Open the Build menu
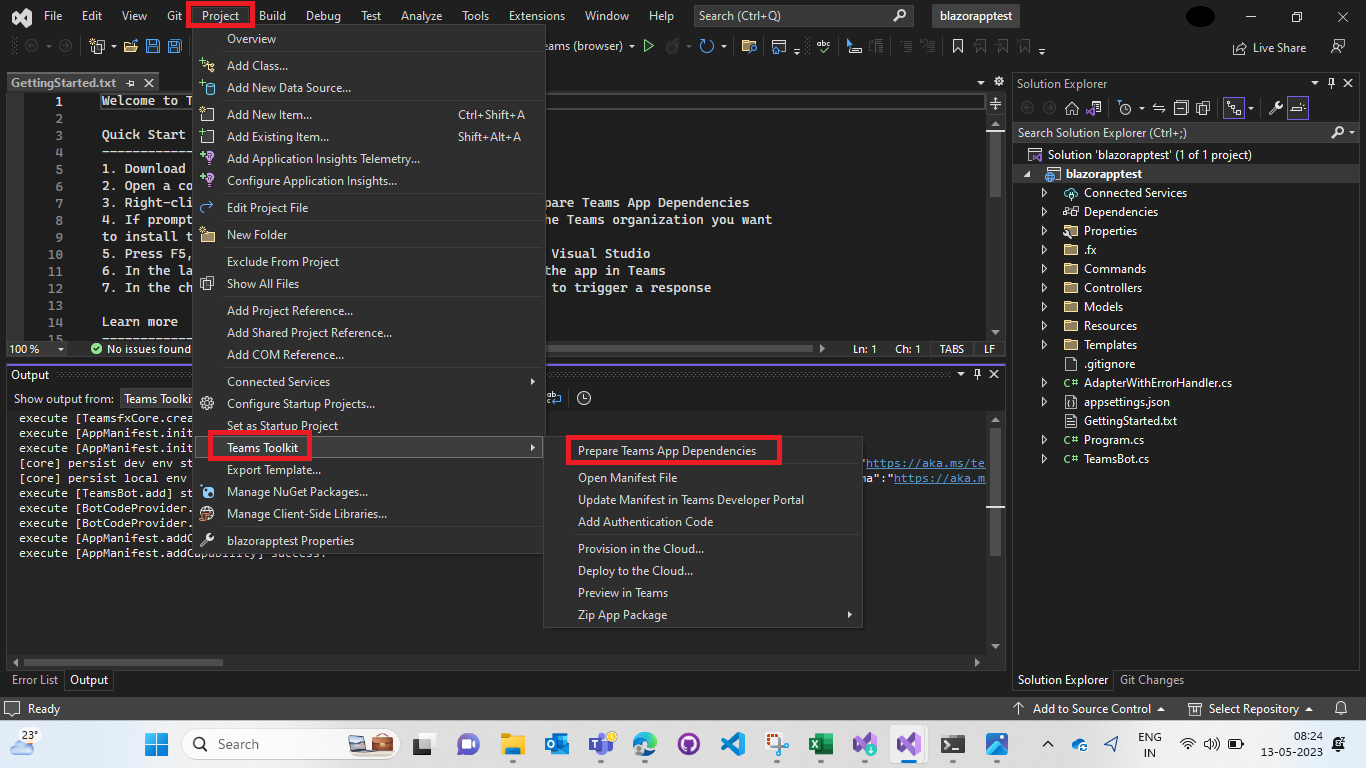Viewport: 1366px width, 768px height. pyautogui.click(x=272, y=16)
